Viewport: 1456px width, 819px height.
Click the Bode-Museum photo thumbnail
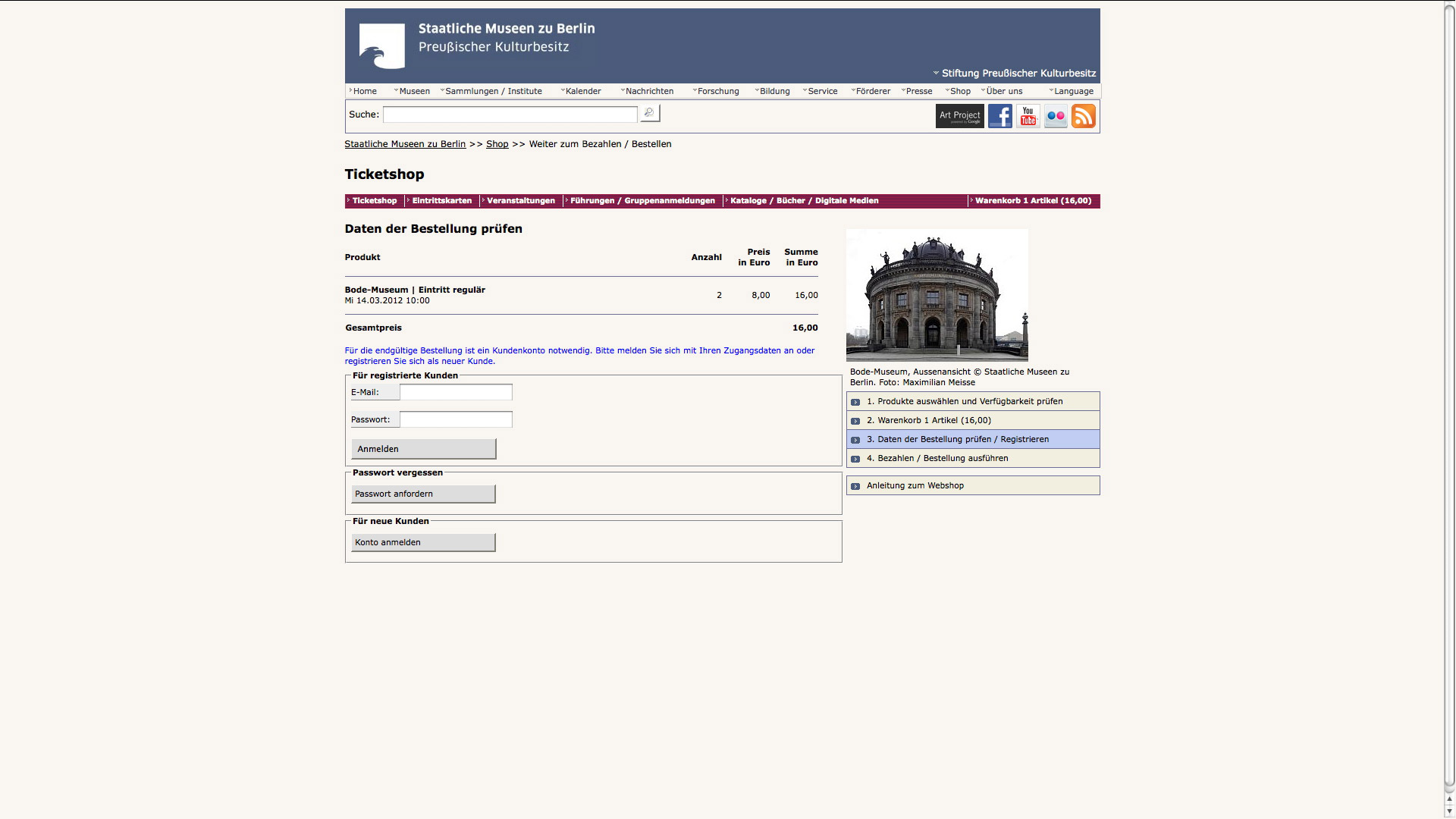[x=937, y=295]
